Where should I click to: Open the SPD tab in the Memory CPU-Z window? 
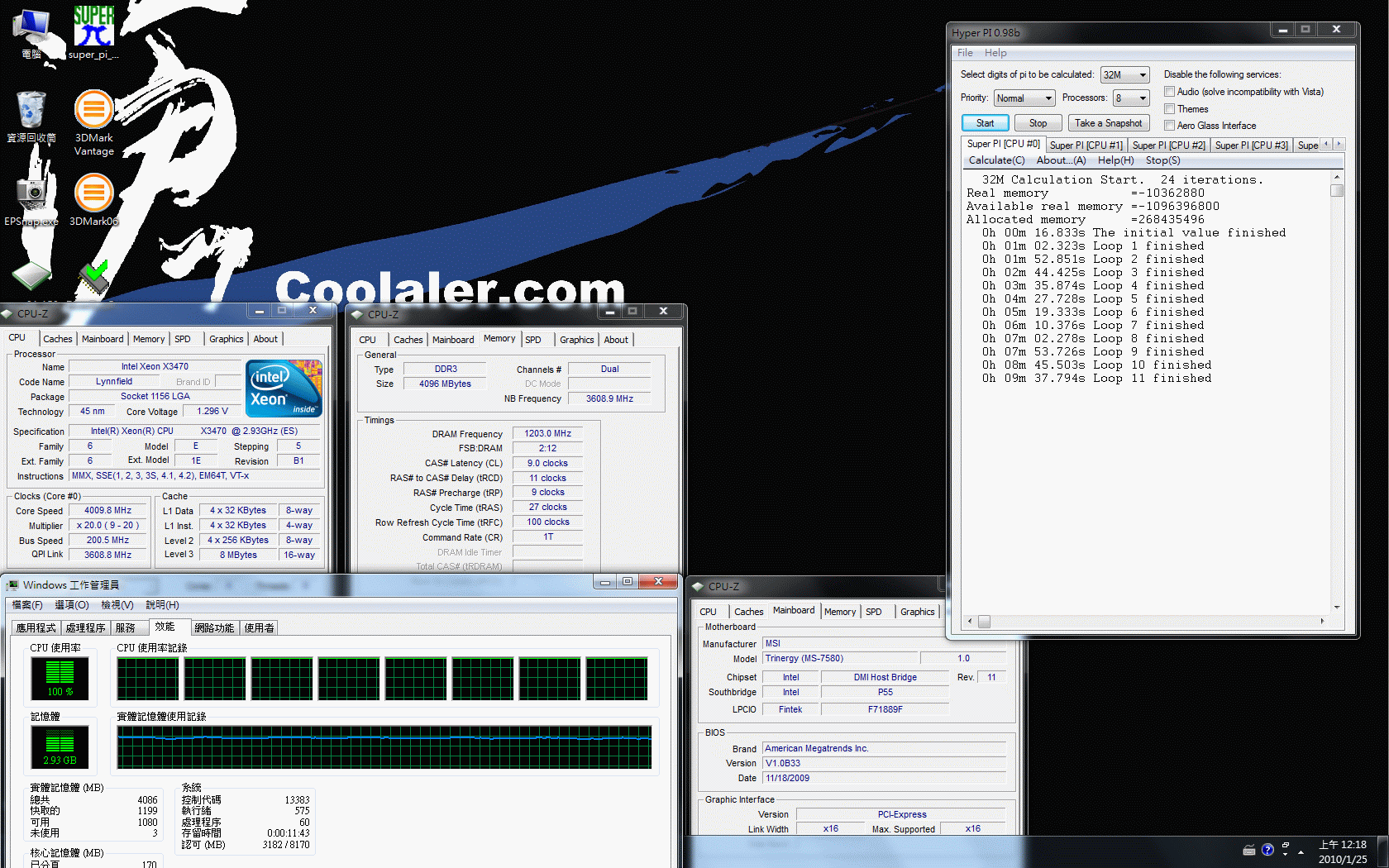click(x=533, y=340)
